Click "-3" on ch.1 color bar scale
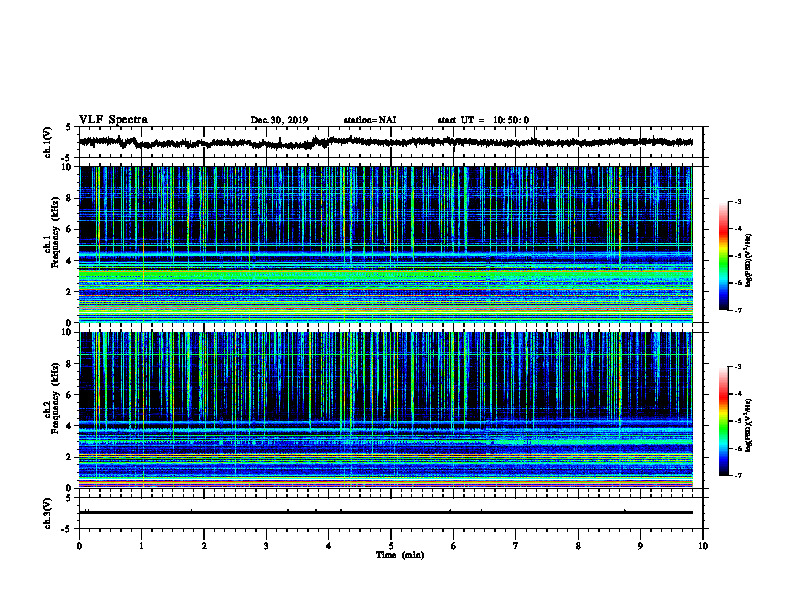 click(x=737, y=202)
